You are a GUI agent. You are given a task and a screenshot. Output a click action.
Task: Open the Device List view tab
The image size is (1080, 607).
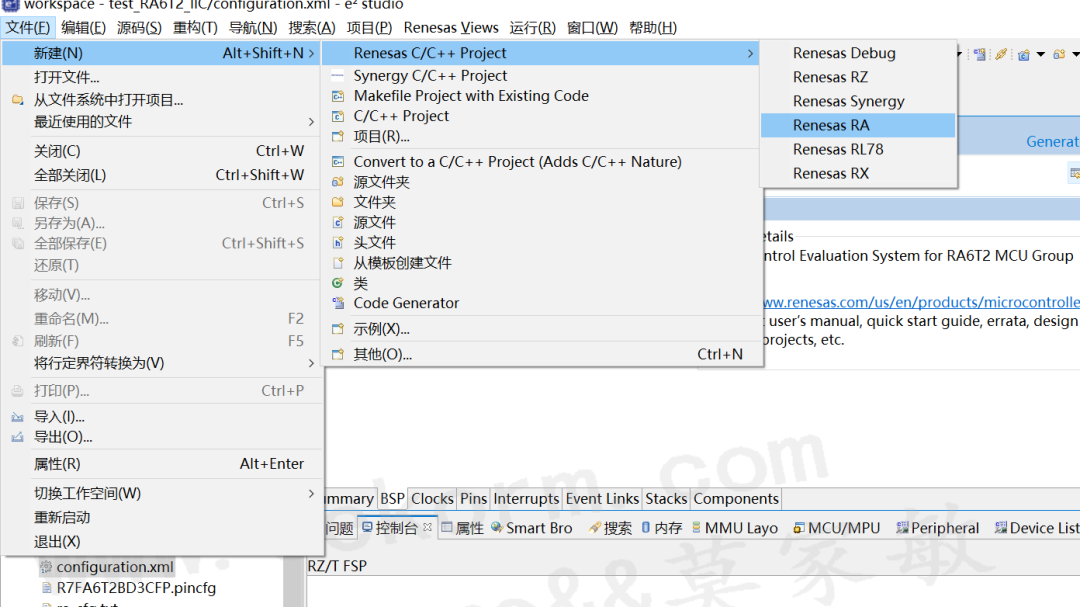pyautogui.click(x=1037, y=528)
